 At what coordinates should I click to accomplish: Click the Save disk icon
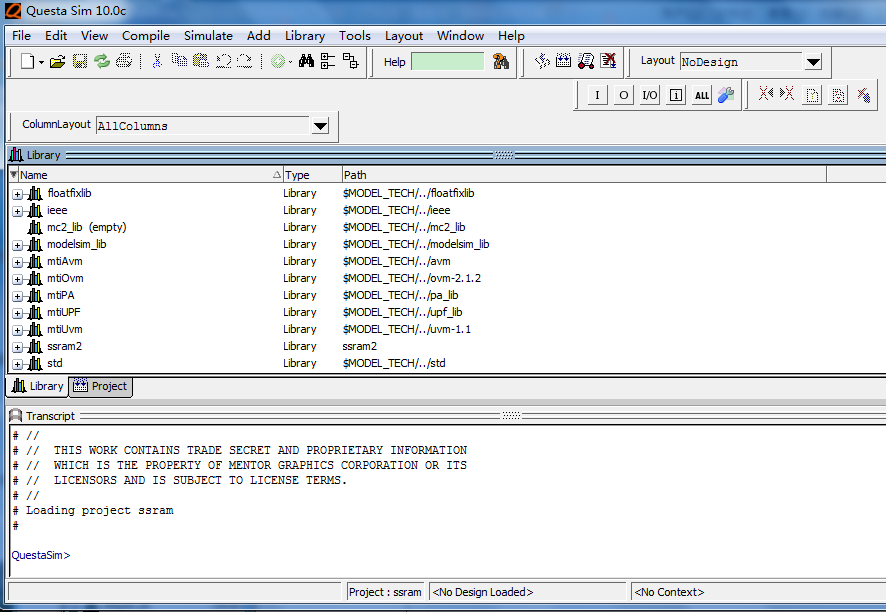[80, 61]
